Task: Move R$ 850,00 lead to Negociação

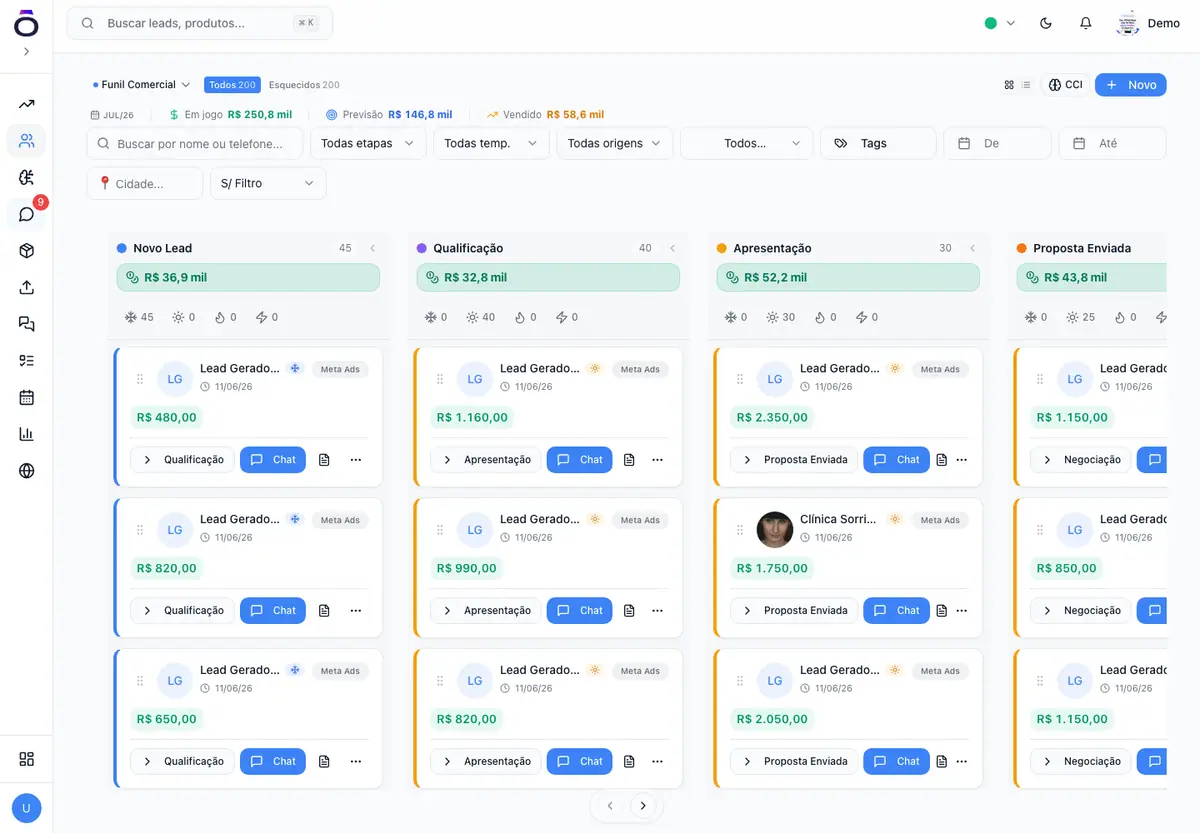Action: [x=1081, y=610]
